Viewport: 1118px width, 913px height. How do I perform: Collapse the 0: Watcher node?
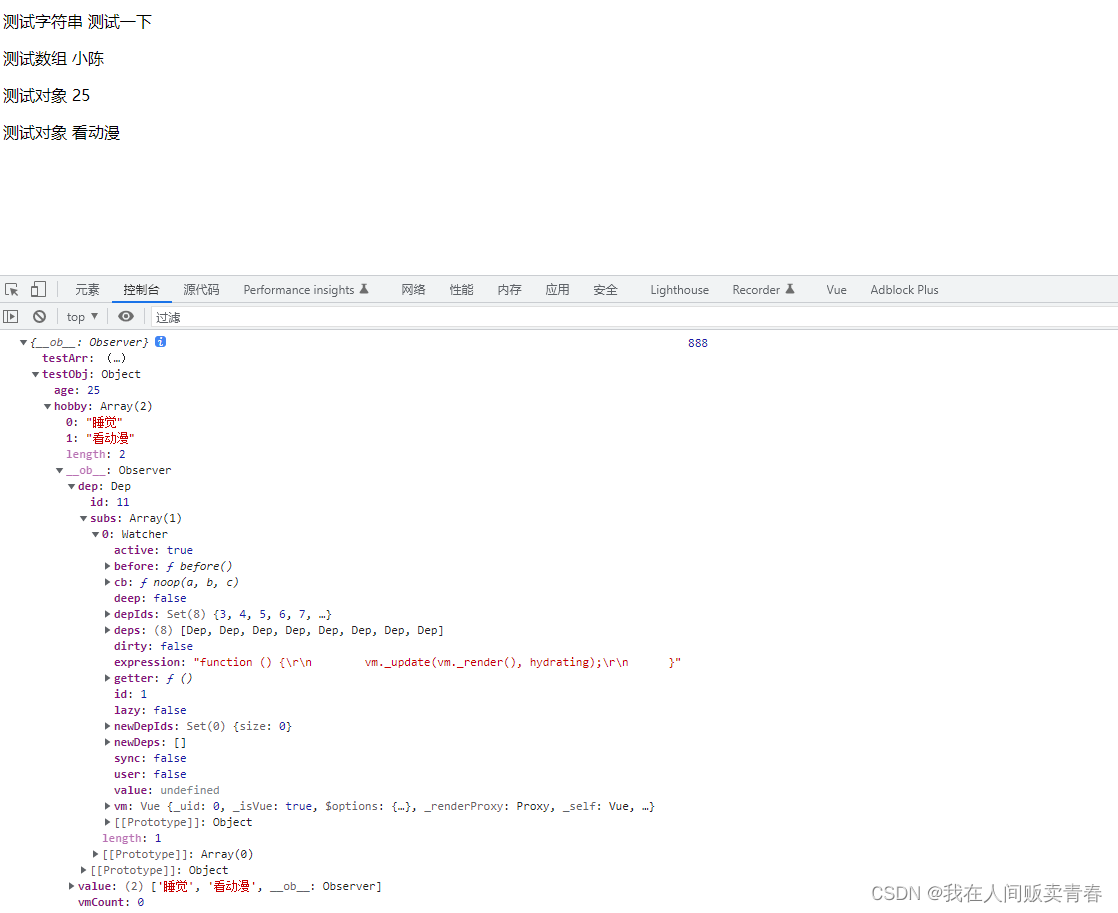tap(95, 534)
